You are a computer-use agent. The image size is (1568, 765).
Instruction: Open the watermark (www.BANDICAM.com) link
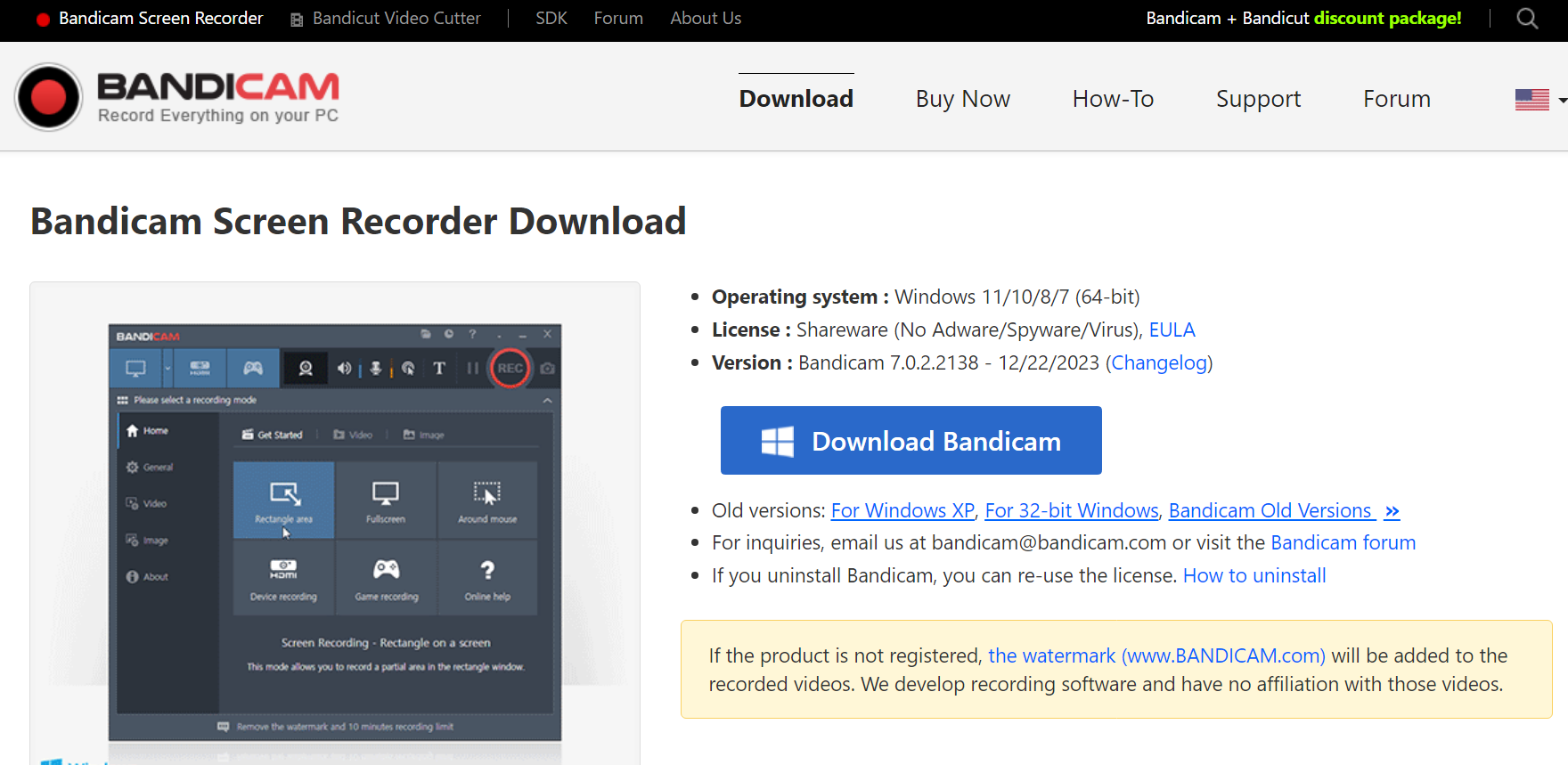click(x=1156, y=655)
